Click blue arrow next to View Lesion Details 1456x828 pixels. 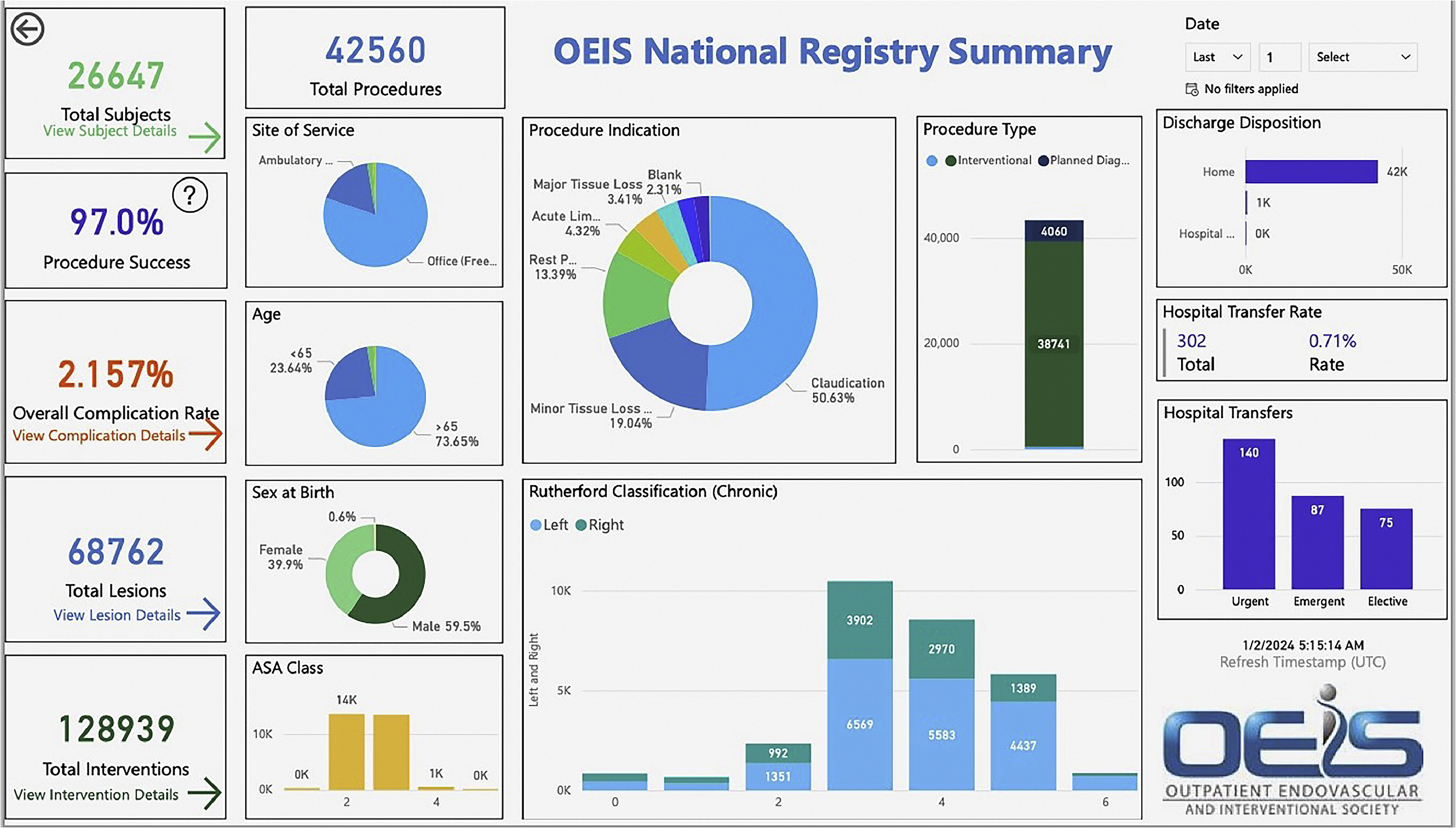pos(204,613)
